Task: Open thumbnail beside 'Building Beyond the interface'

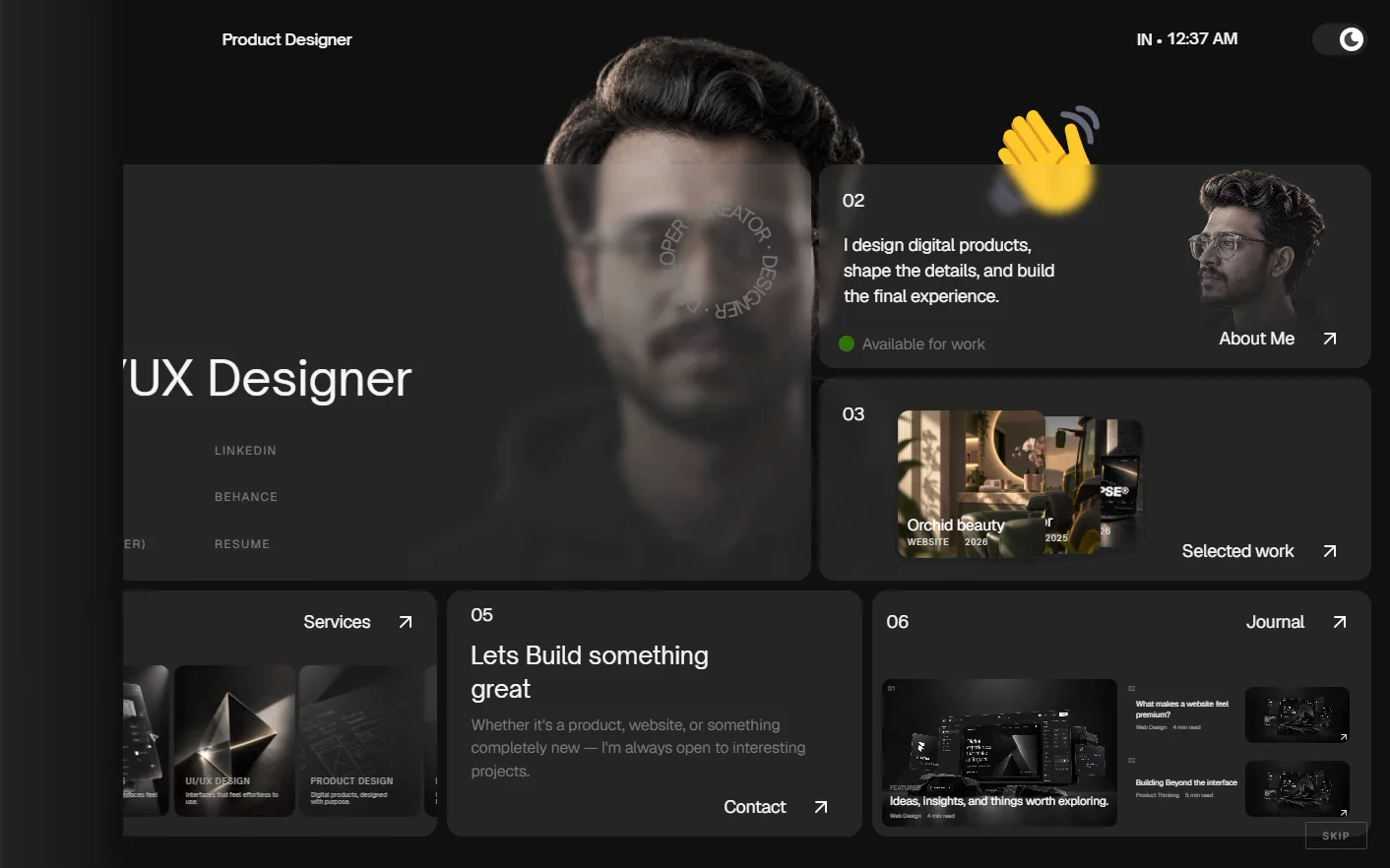Action: pos(1297,788)
